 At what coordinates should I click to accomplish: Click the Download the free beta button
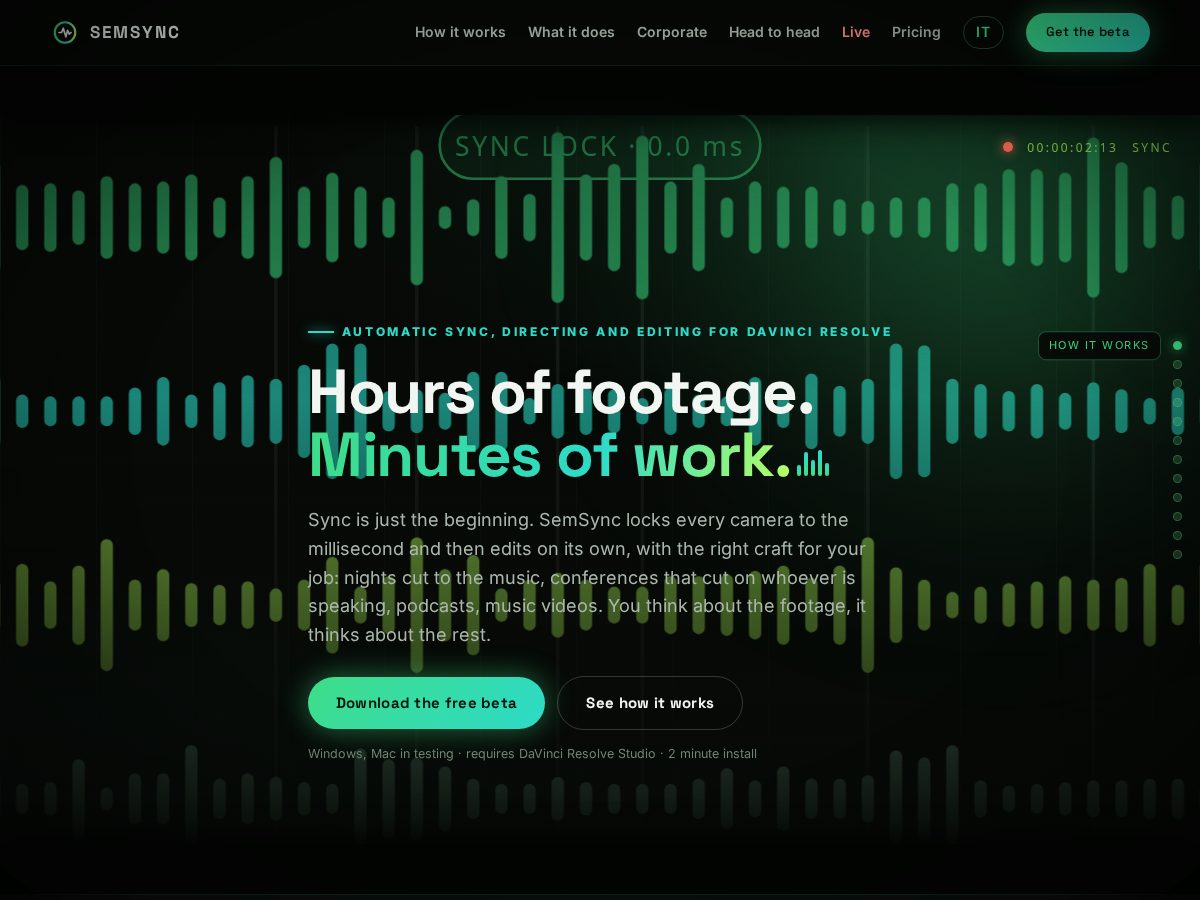pyautogui.click(x=426, y=703)
